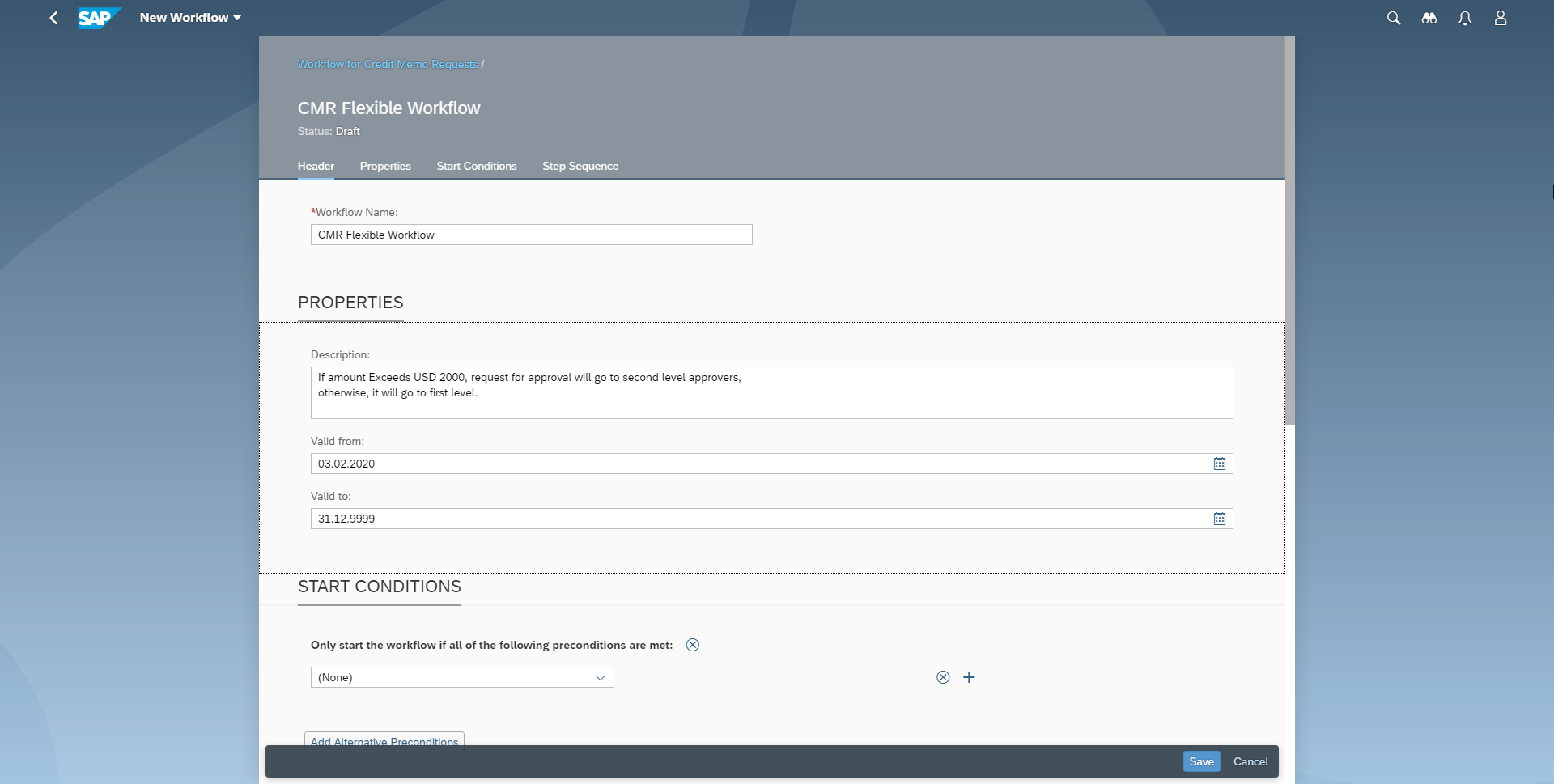Viewport: 1554px width, 784px height.
Task: Click the SAP logo
Action: pyautogui.click(x=99, y=18)
